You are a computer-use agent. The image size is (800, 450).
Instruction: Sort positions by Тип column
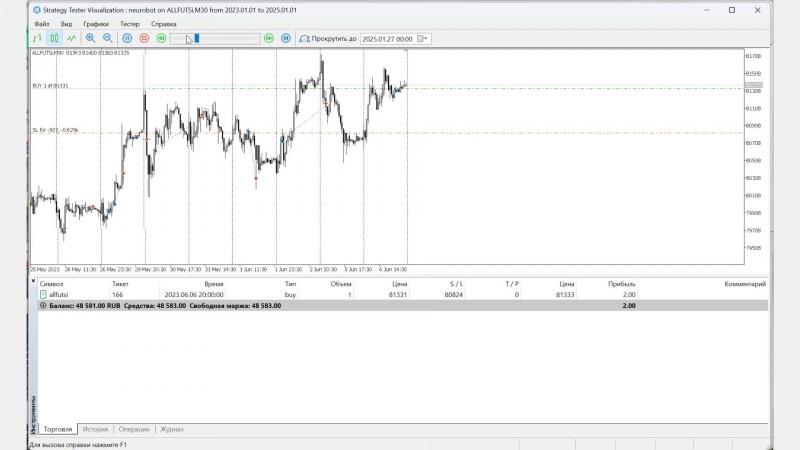pyautogui.click(x=290, y=284)
